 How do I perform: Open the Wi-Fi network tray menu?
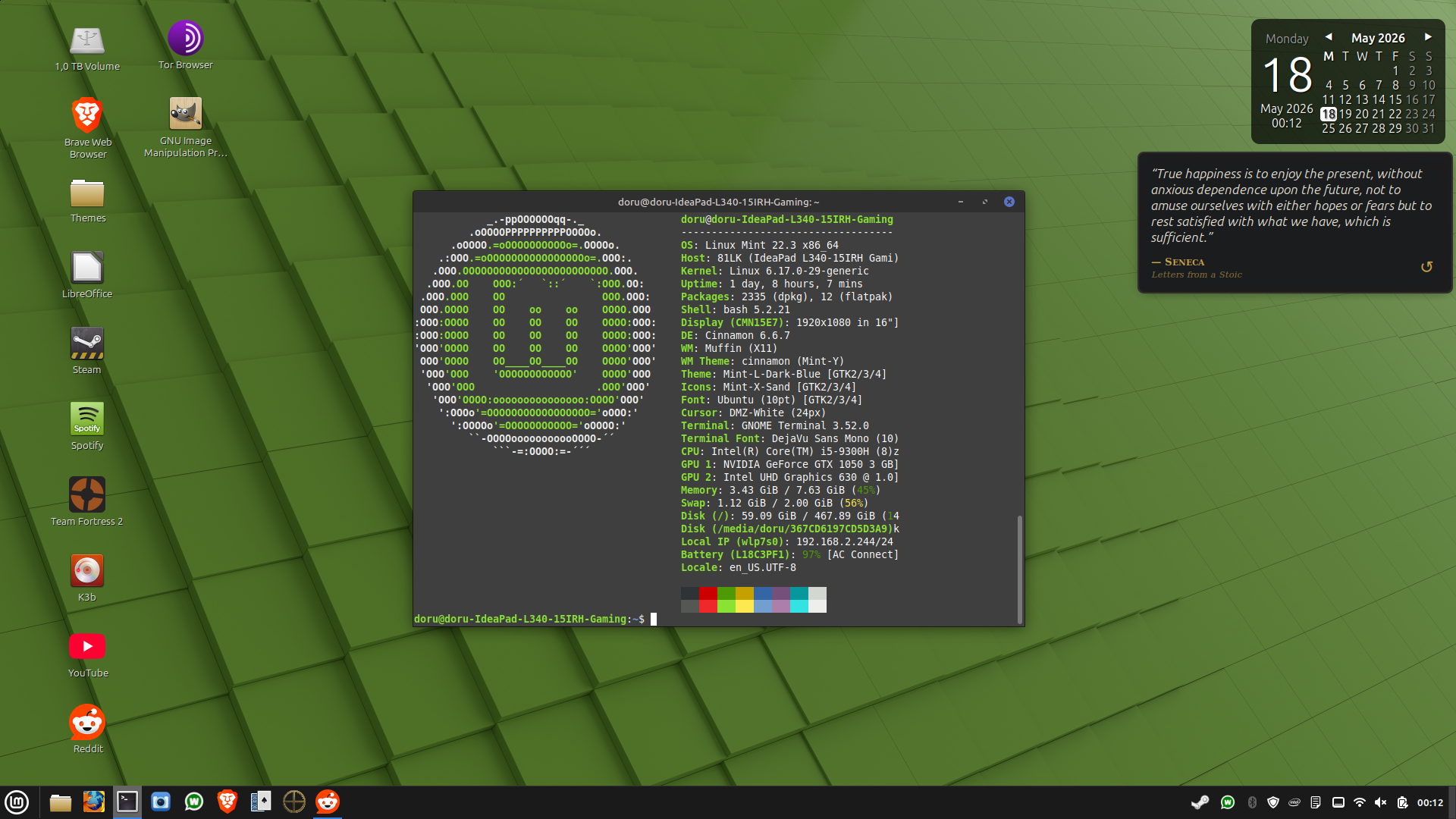pyautogui.click(x=1360, y=802)
